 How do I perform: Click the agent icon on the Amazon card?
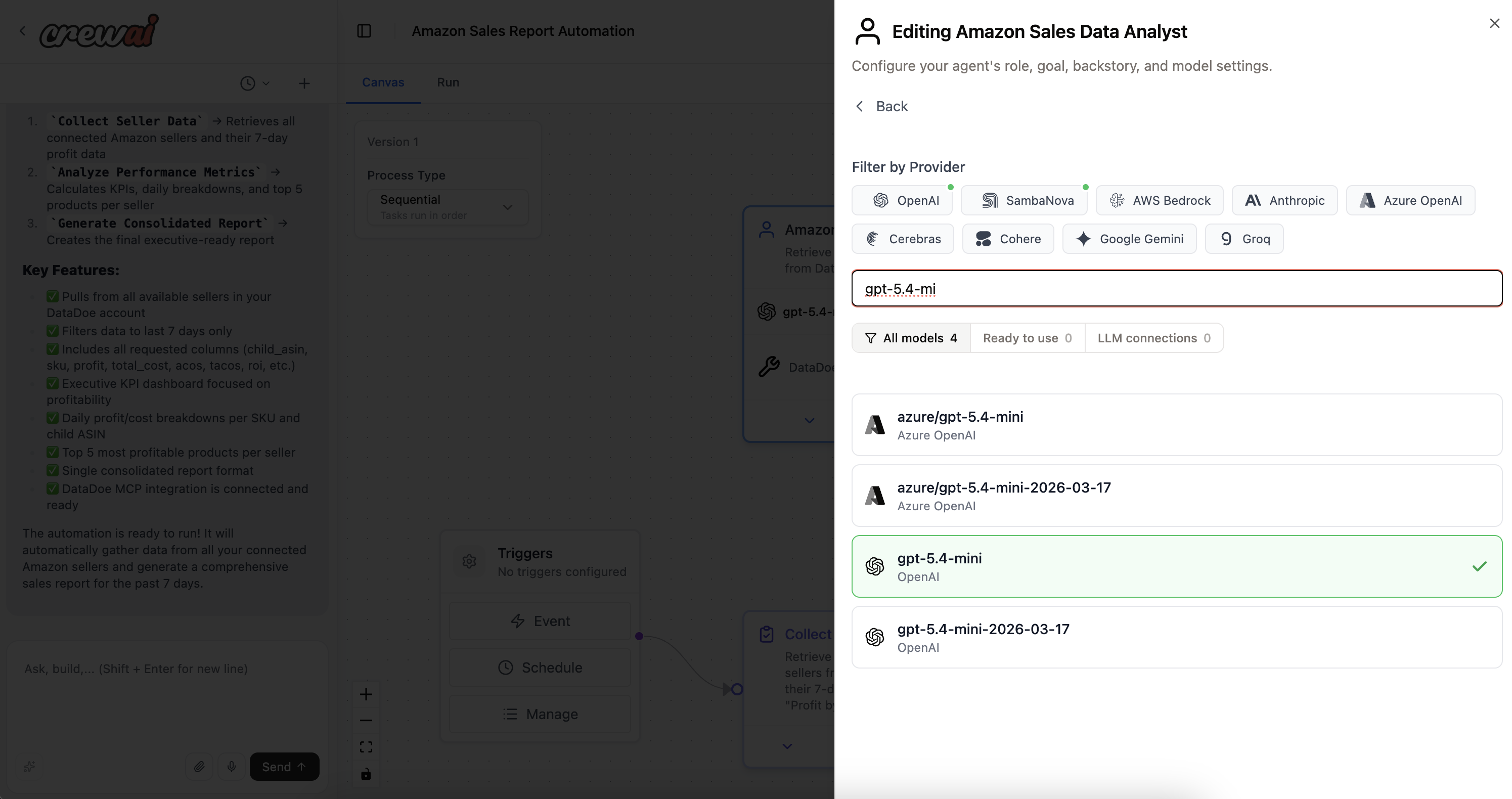pyautogui.click(x=767, y=230)
